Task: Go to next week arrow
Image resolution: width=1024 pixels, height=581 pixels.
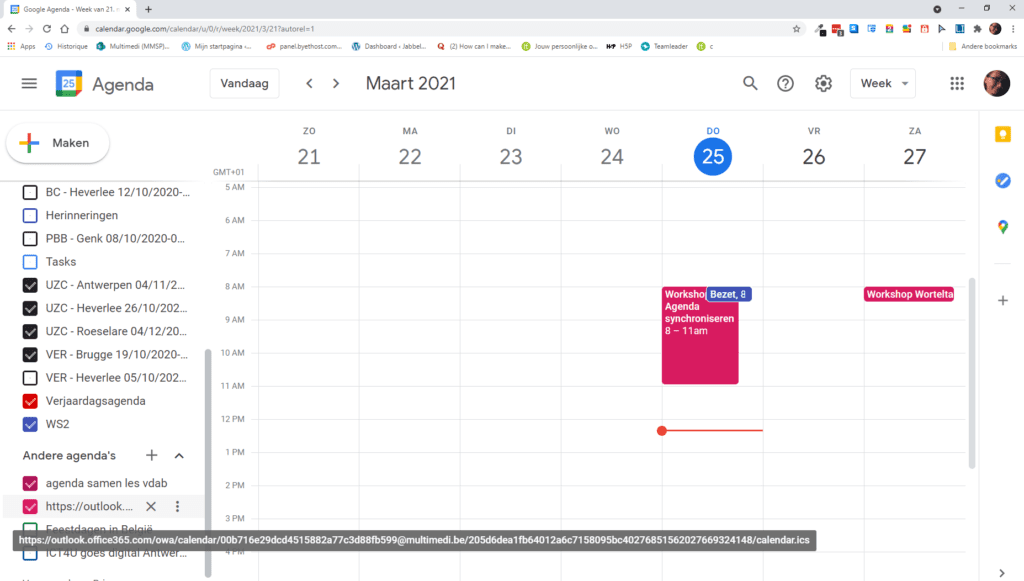Action: [x=336, y=84]
